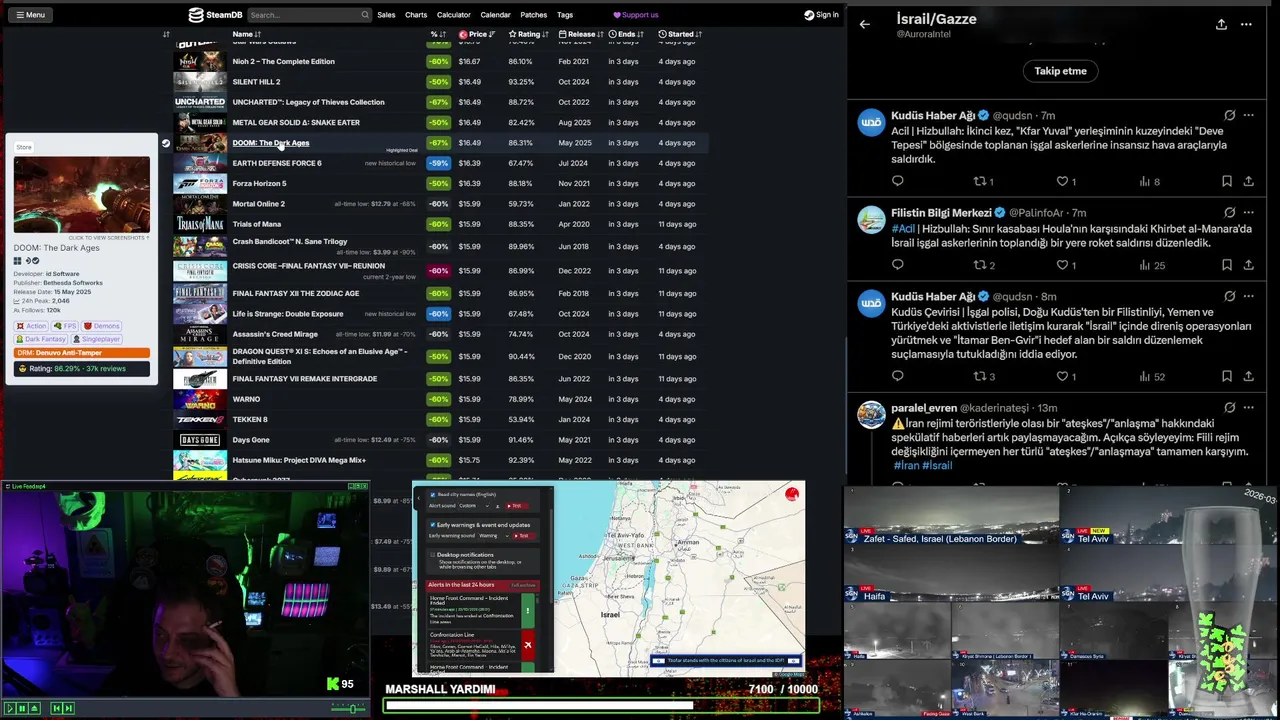Retweet the first Kudüs Haber Ağı tweet
1280x720 pixels.
coord(980,181)
